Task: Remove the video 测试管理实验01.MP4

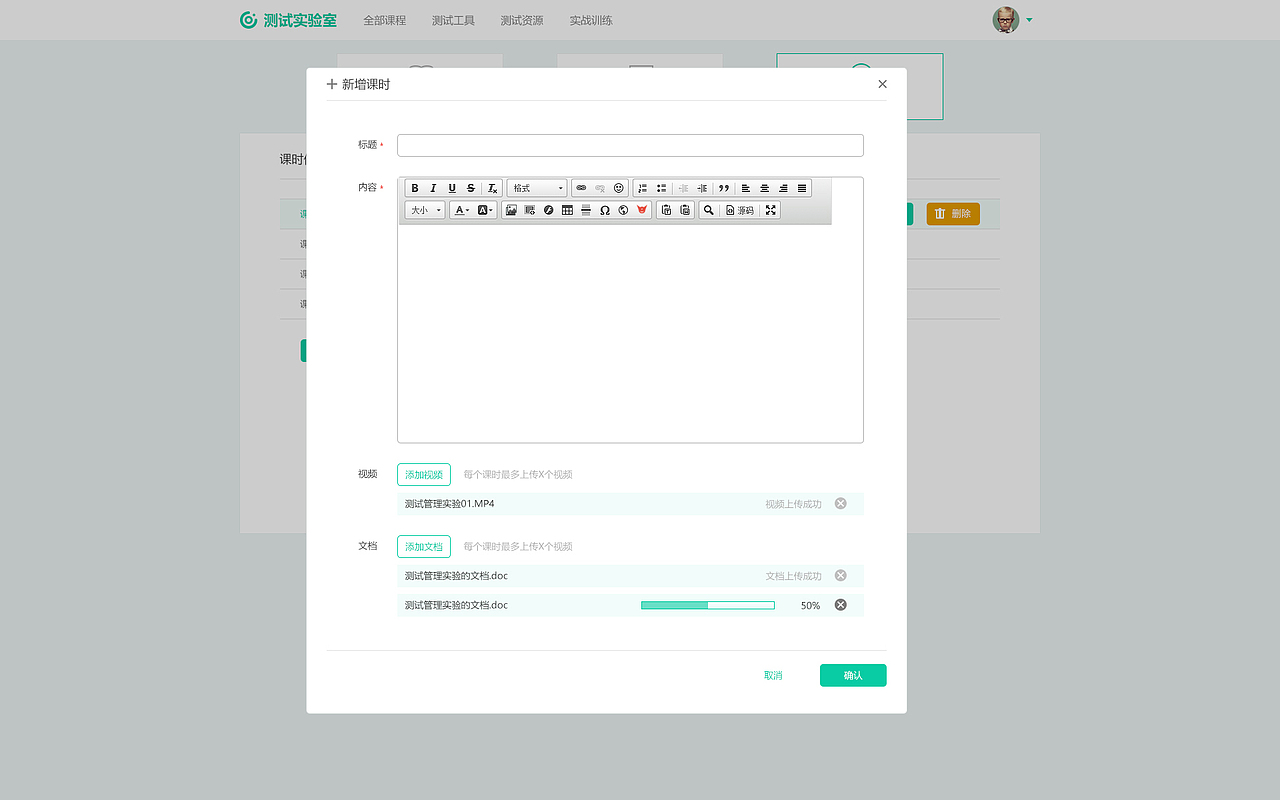Action: (840, 504)
